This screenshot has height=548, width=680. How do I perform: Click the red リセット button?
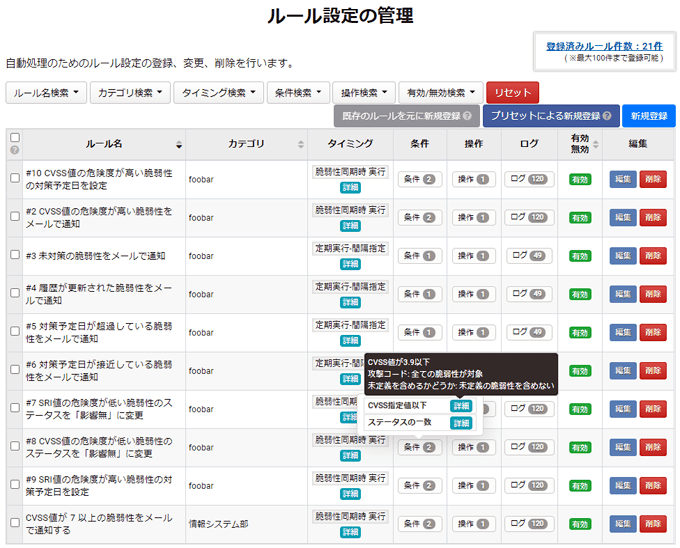[512, 93]
